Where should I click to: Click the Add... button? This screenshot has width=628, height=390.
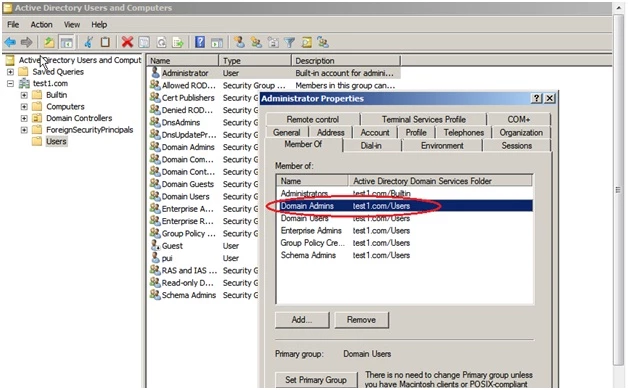click(x=302, y=320)
